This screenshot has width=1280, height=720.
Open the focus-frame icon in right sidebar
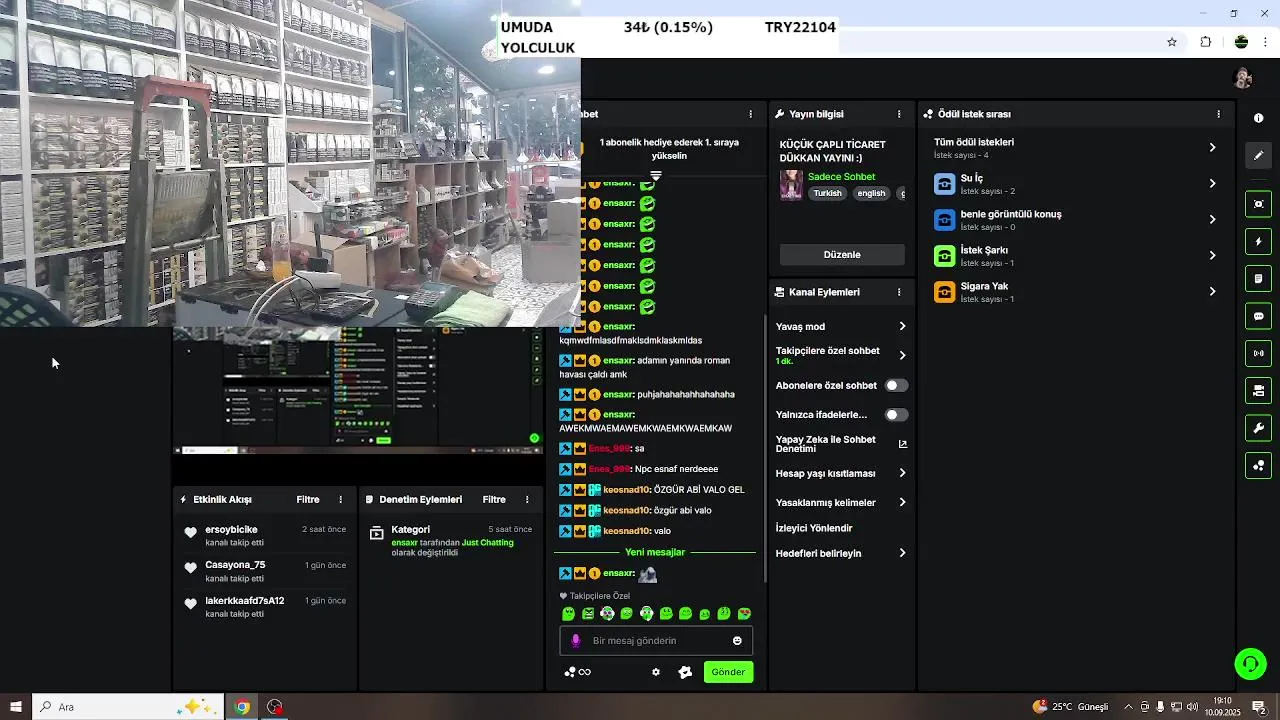1258,204
